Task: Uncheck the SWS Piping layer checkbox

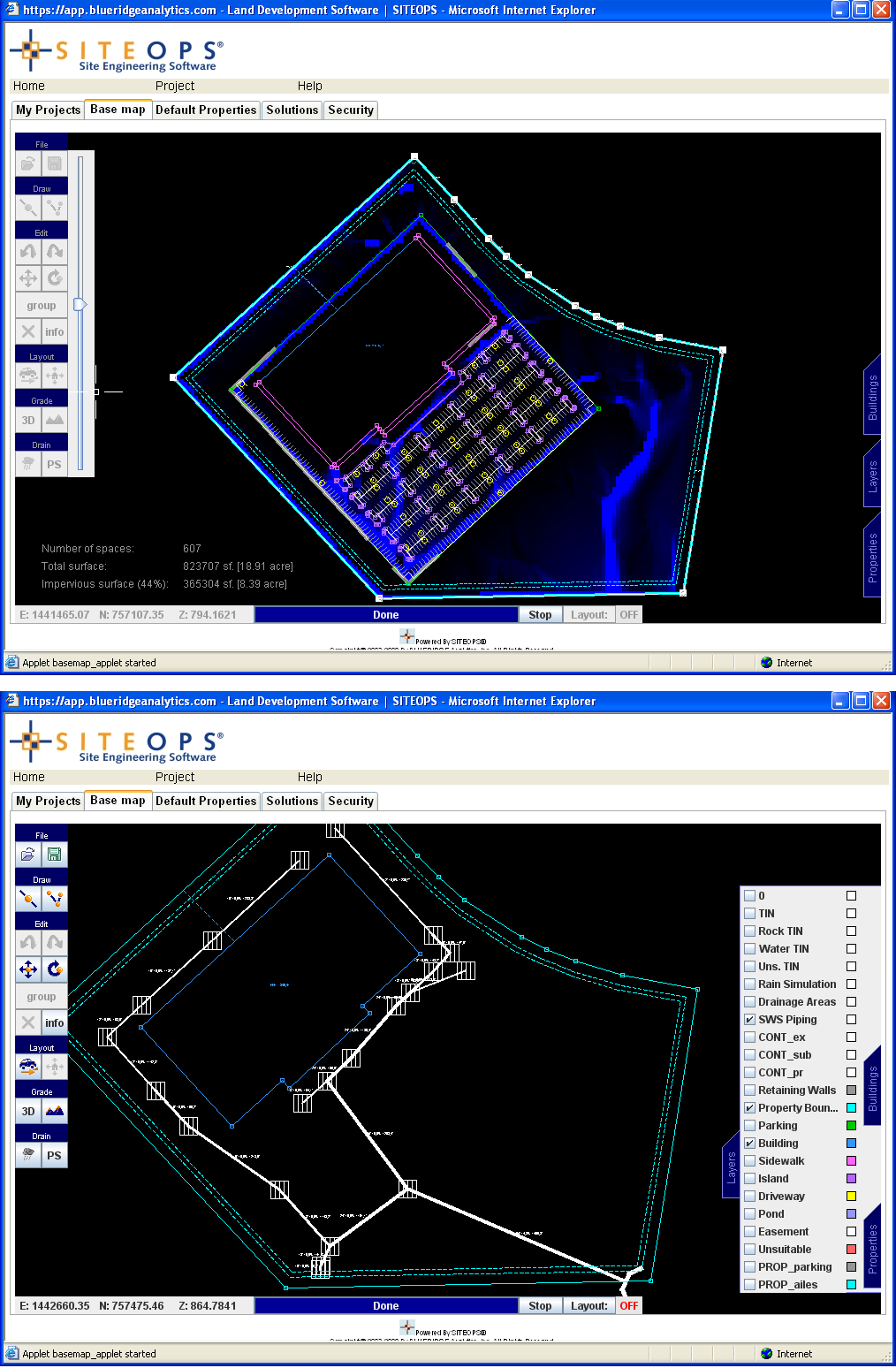Action: (x=749, y=1020)
